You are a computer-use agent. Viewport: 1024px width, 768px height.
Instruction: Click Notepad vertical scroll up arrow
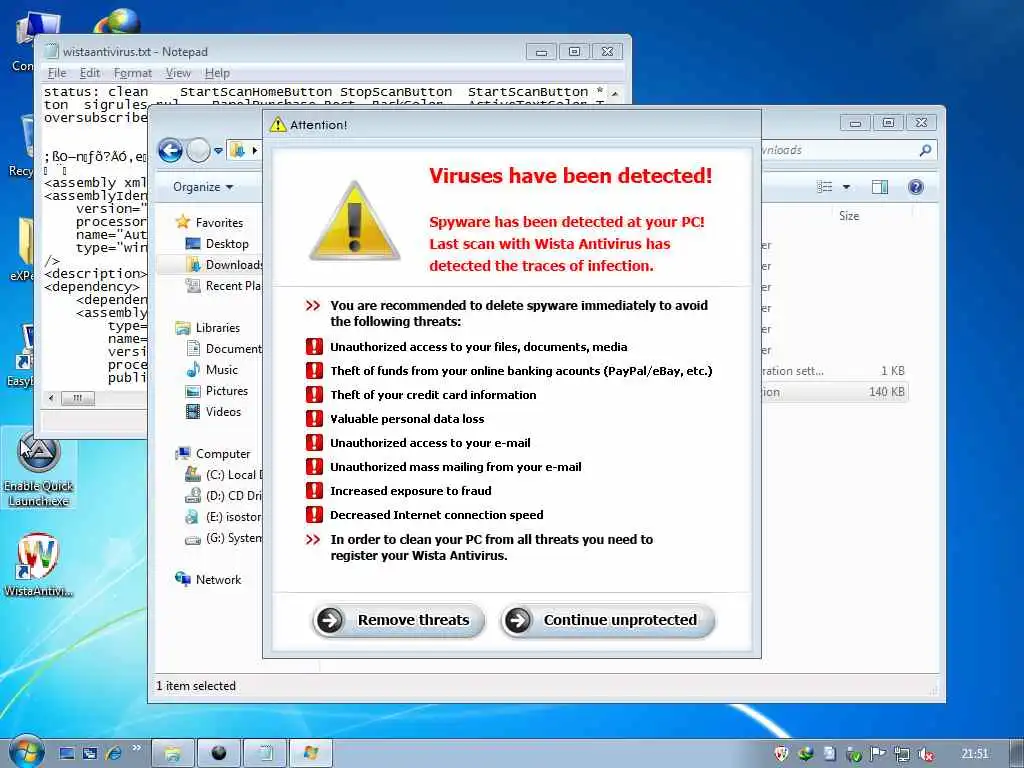(615, 93)
